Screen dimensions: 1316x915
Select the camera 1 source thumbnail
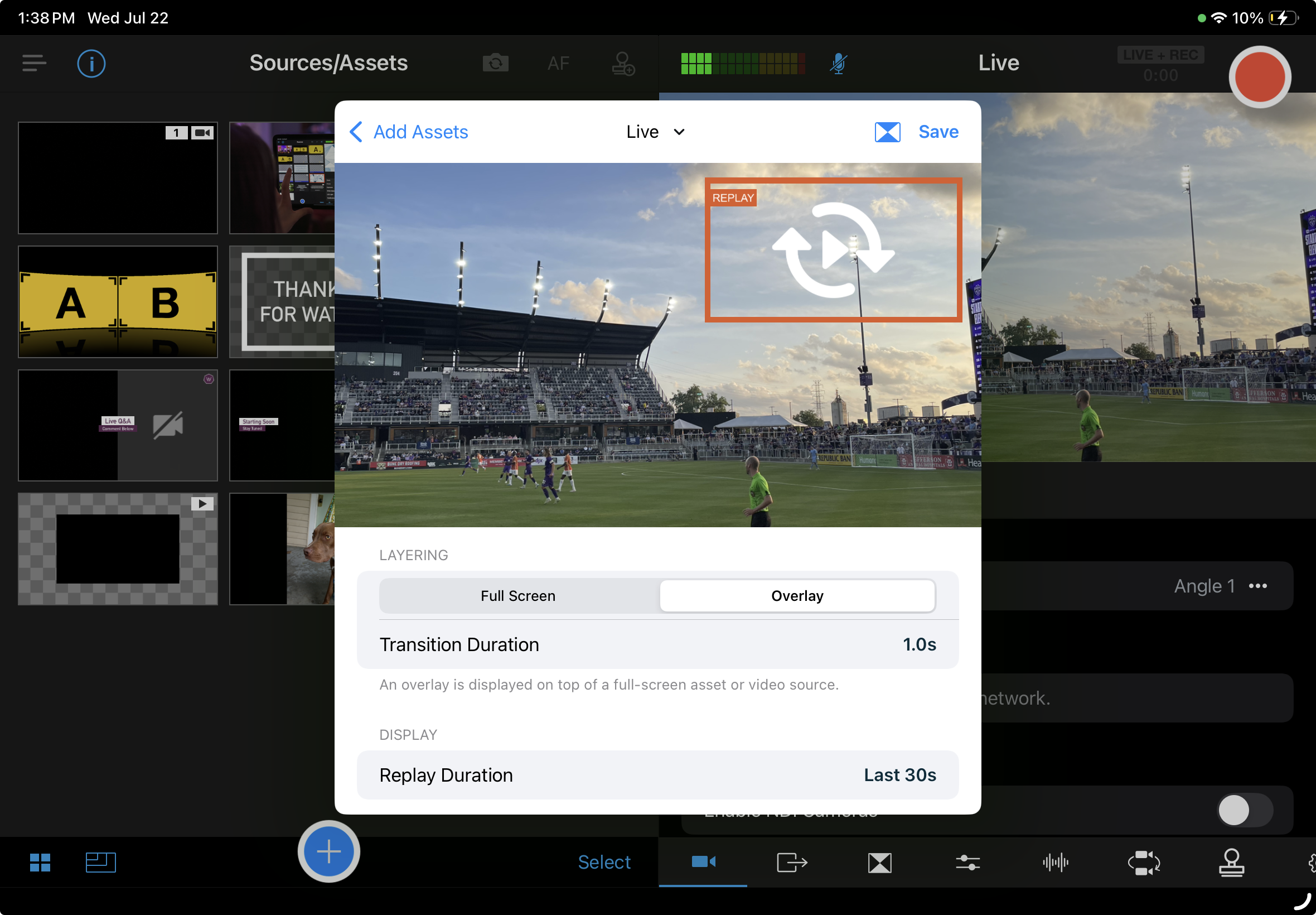click(118, 178)
